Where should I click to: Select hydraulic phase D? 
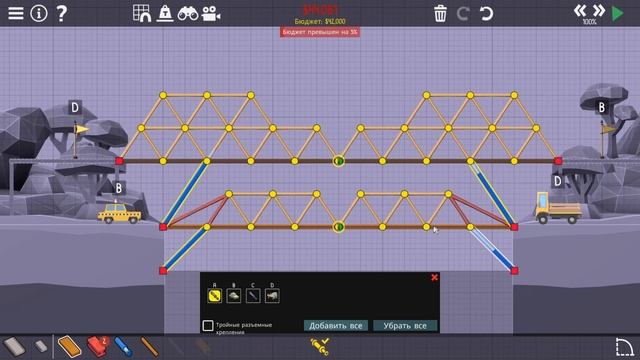click(272, 296)
